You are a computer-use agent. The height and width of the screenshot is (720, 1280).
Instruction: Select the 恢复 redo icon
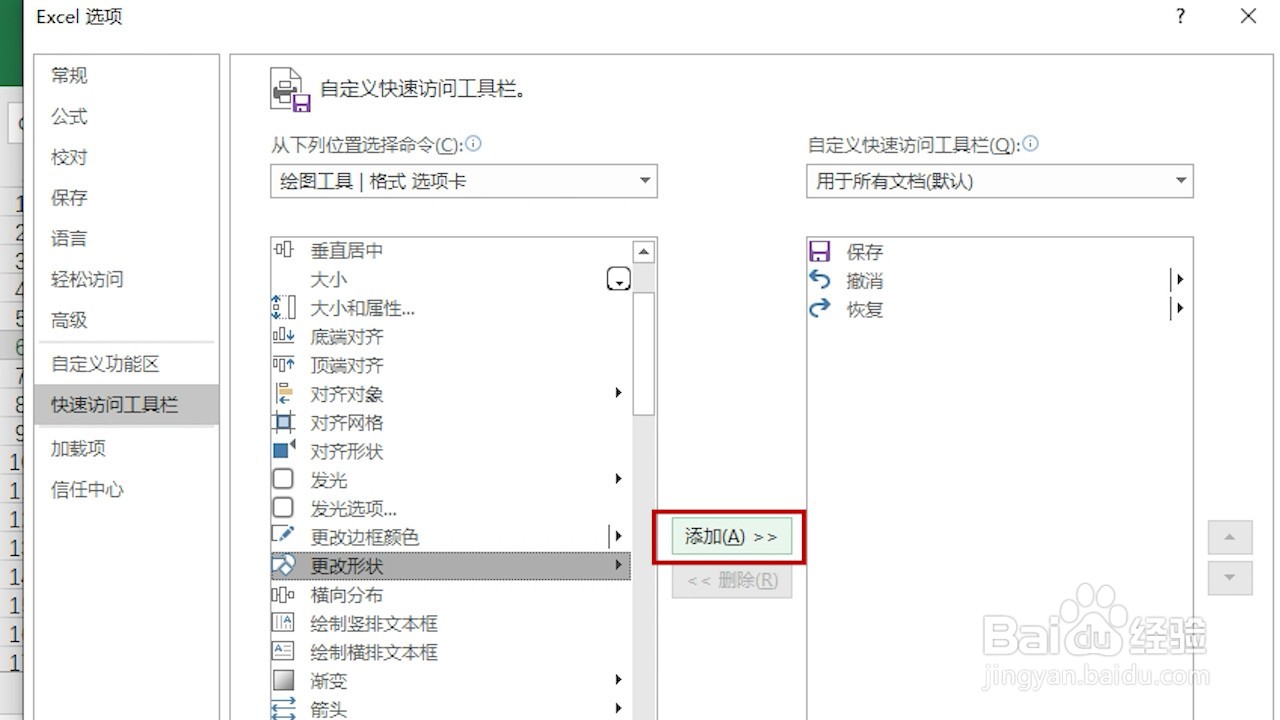821,309
